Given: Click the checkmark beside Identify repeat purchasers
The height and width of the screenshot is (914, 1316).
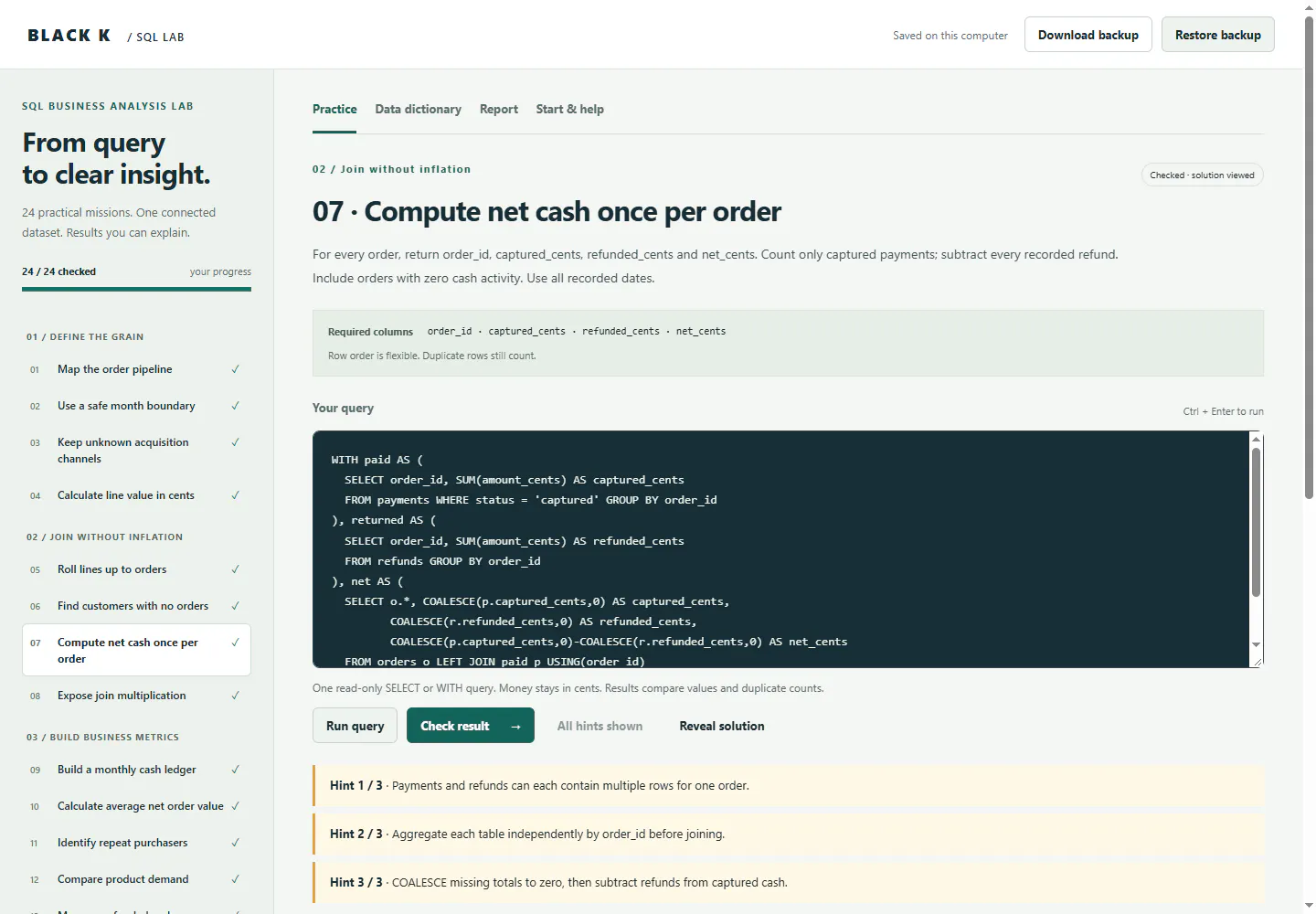Looking at the screenshot, I should [x=235, y=843].
